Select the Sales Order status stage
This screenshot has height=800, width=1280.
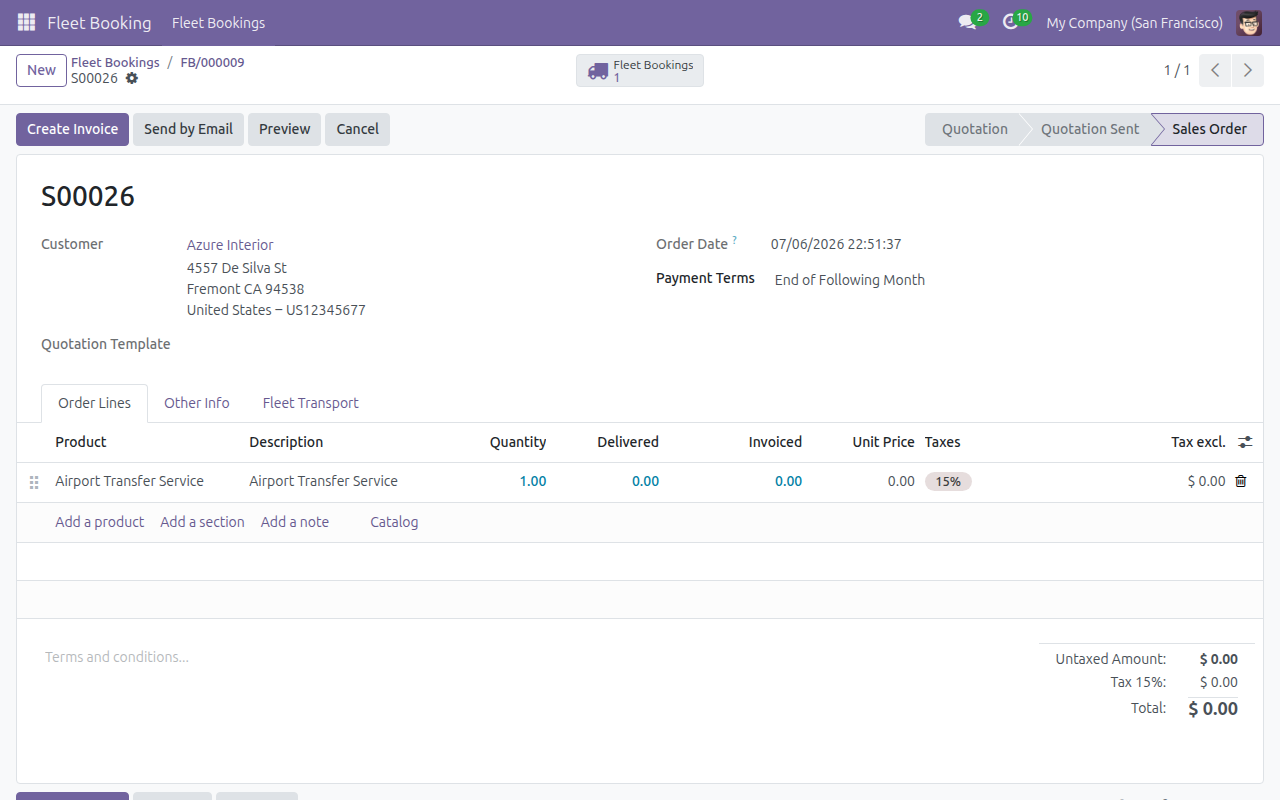tap(1209, 129)
